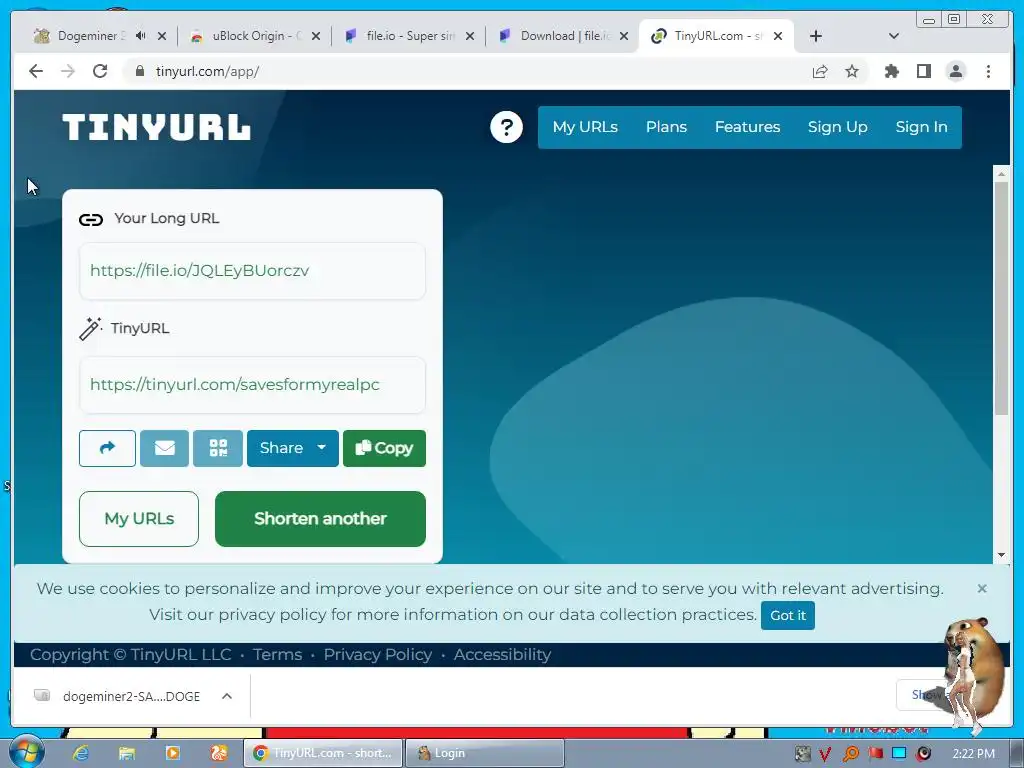This screenshot has width=1024, height=768.
Task: Reload the current page
Action: tap(100, 71)
